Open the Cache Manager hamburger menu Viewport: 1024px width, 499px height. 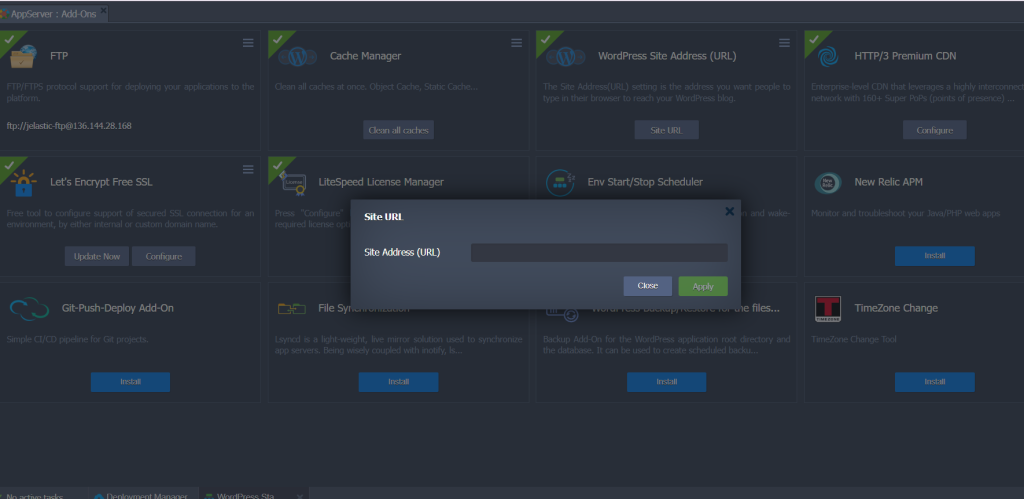pos(517,43)
